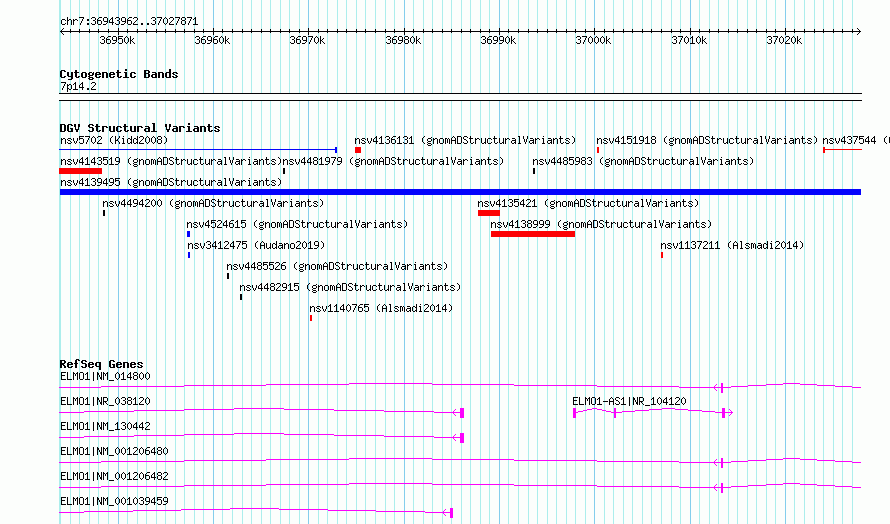Open nsv4139495 variant label
Viewport: 890px width, 524px height.
click(x=171, y=182)
